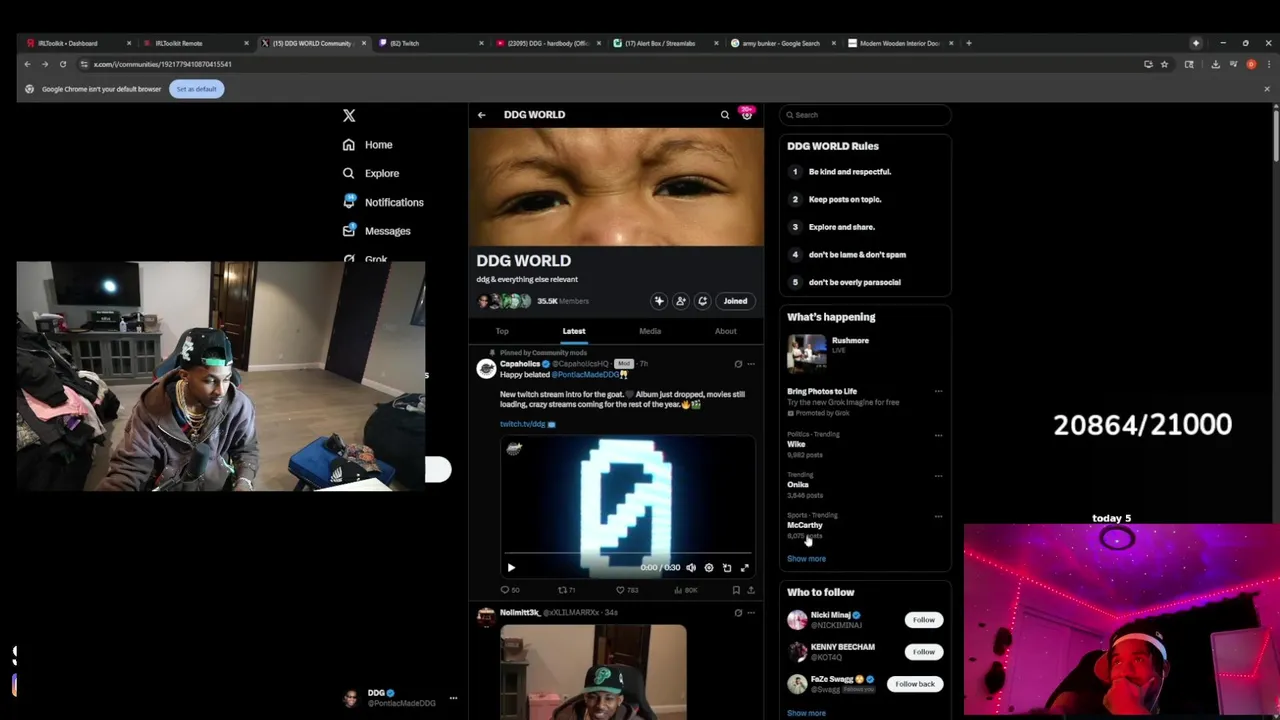1280x720 pixels.
Task: Switch to Alert Box Streamlabs browser tab
Action: pyautogui.click(x=665, y=43)
